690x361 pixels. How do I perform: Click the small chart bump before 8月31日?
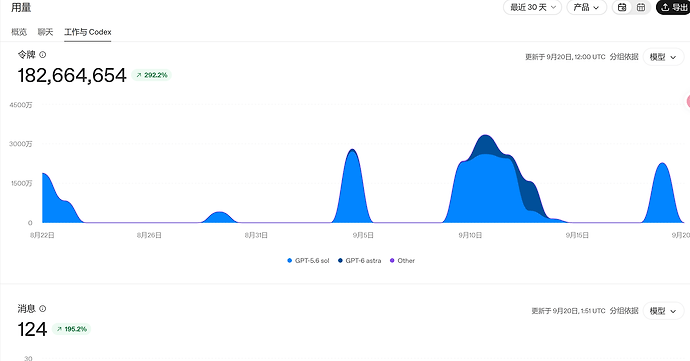point(220,217)
